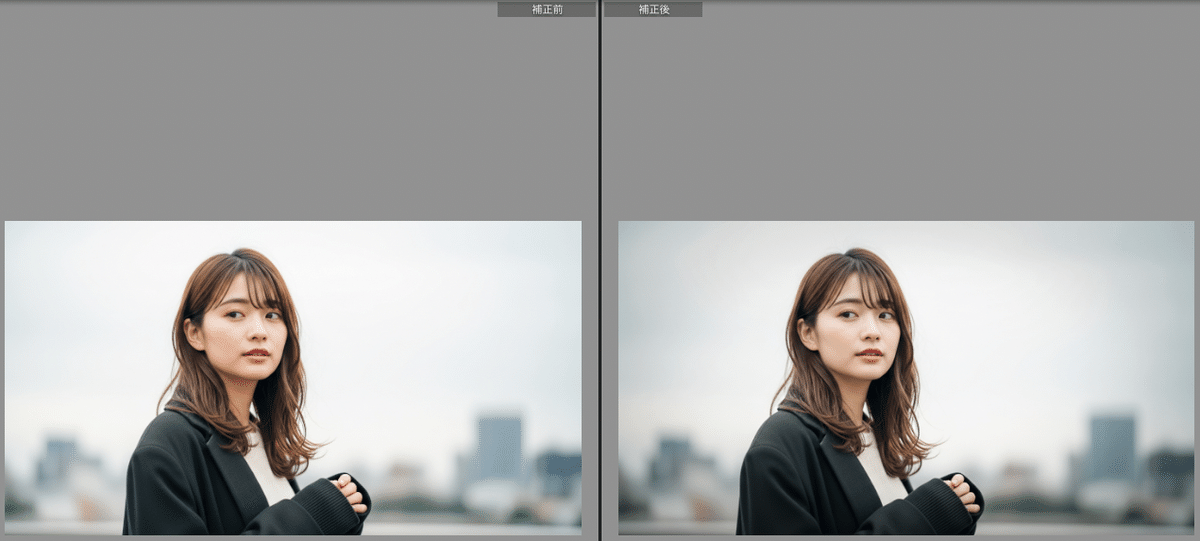Screen dimensions: 1200x541
Task: Click empty gray canvas above the after photo
Action: [x=900, y=110]
